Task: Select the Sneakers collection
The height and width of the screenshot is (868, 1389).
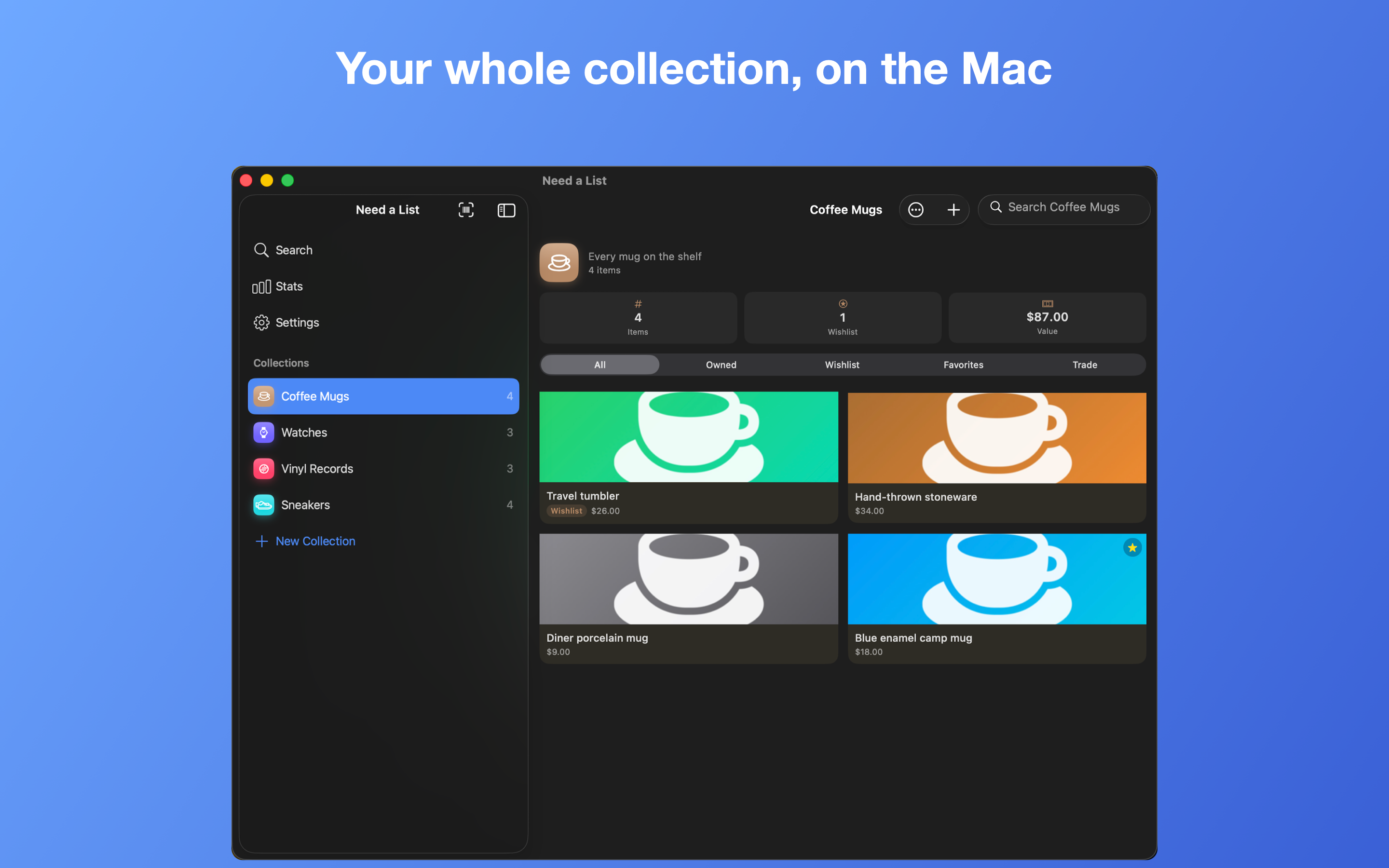Action: [383, 504]
